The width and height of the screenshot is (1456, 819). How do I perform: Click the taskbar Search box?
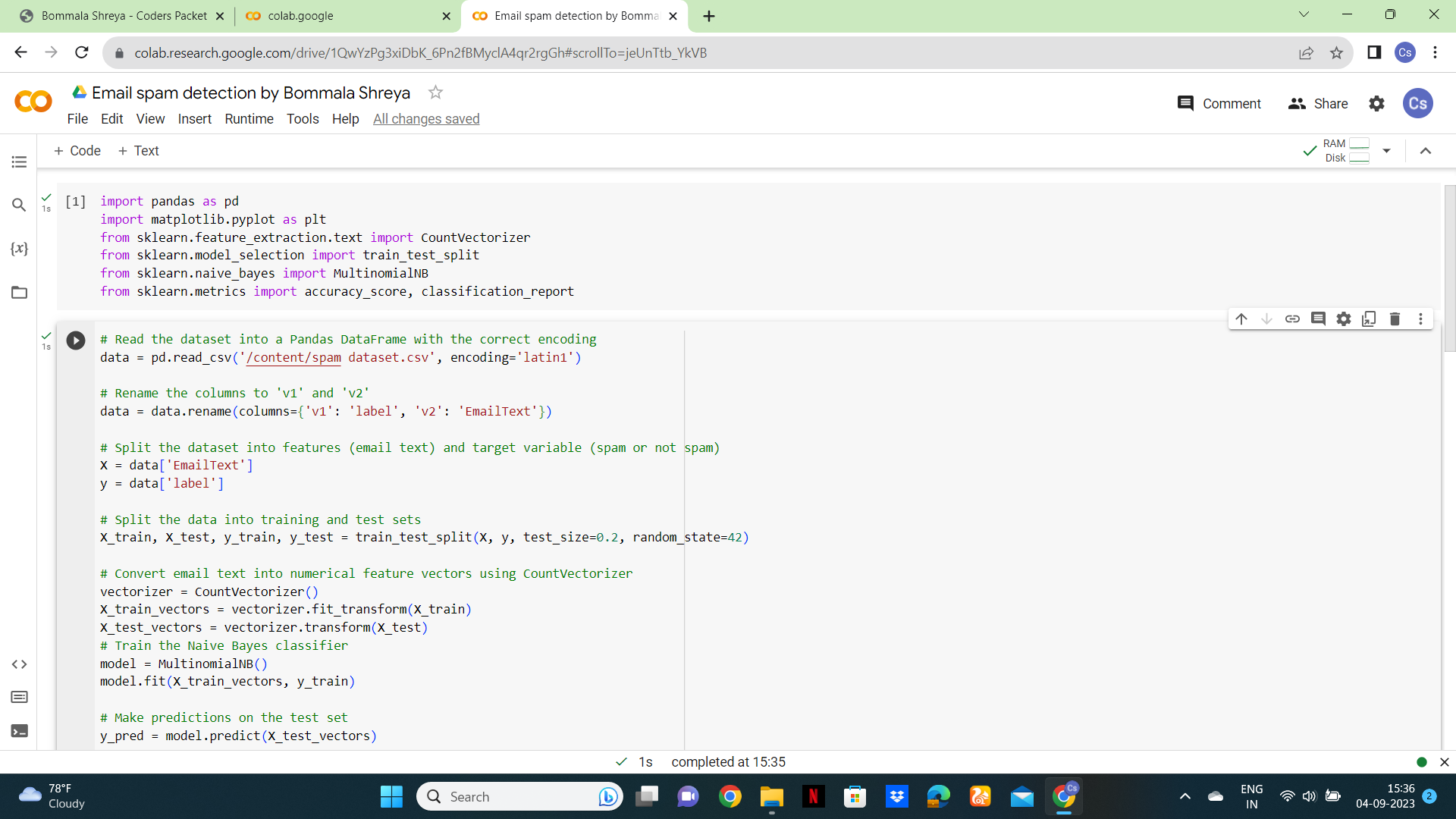click(519, 796)
